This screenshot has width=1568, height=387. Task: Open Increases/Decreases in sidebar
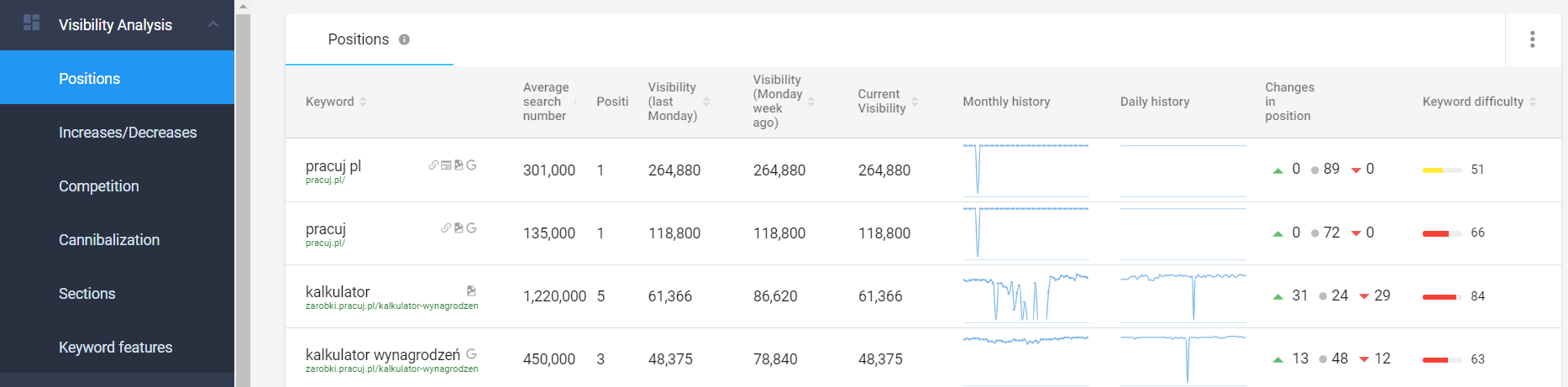click(117, 132)
